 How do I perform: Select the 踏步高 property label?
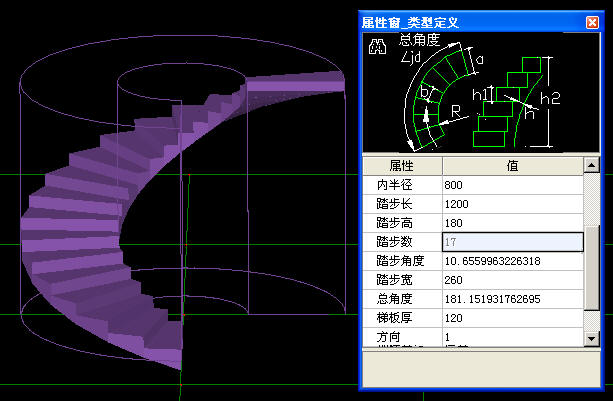tap(395, 223)
